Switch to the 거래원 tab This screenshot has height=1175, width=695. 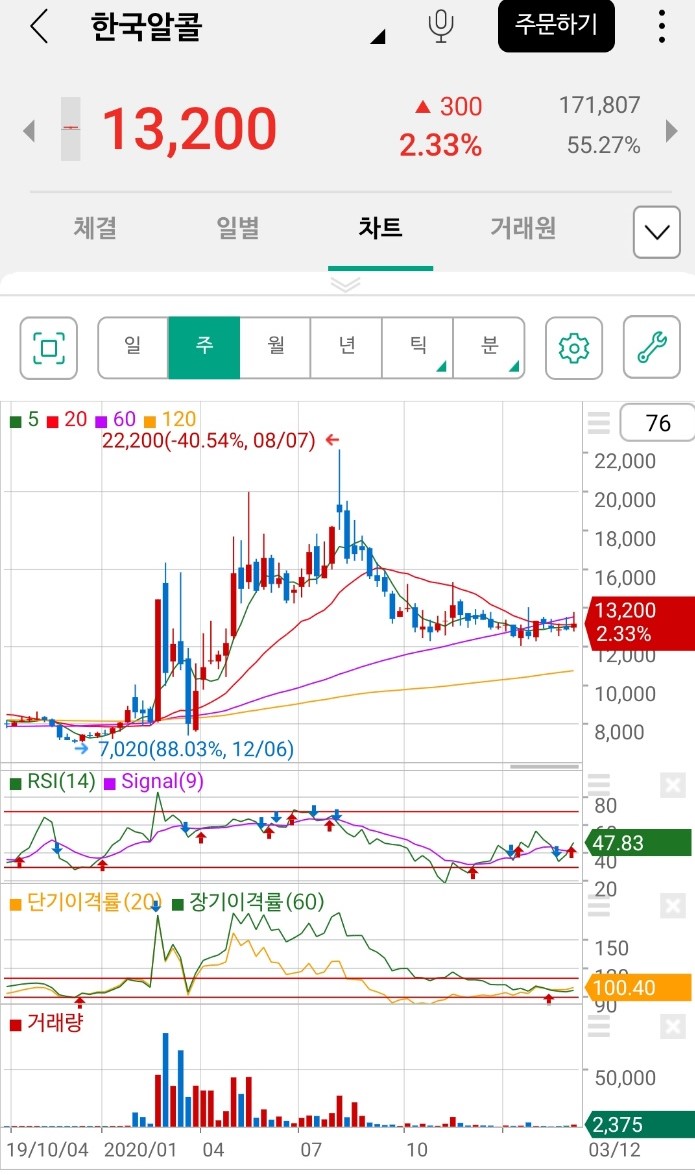coord(523,227)
